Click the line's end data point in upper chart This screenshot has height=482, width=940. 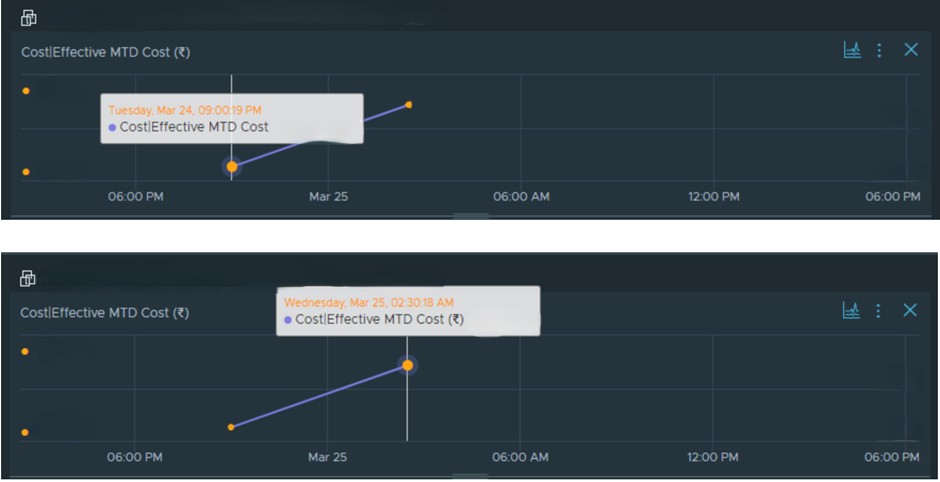(409, 104)
